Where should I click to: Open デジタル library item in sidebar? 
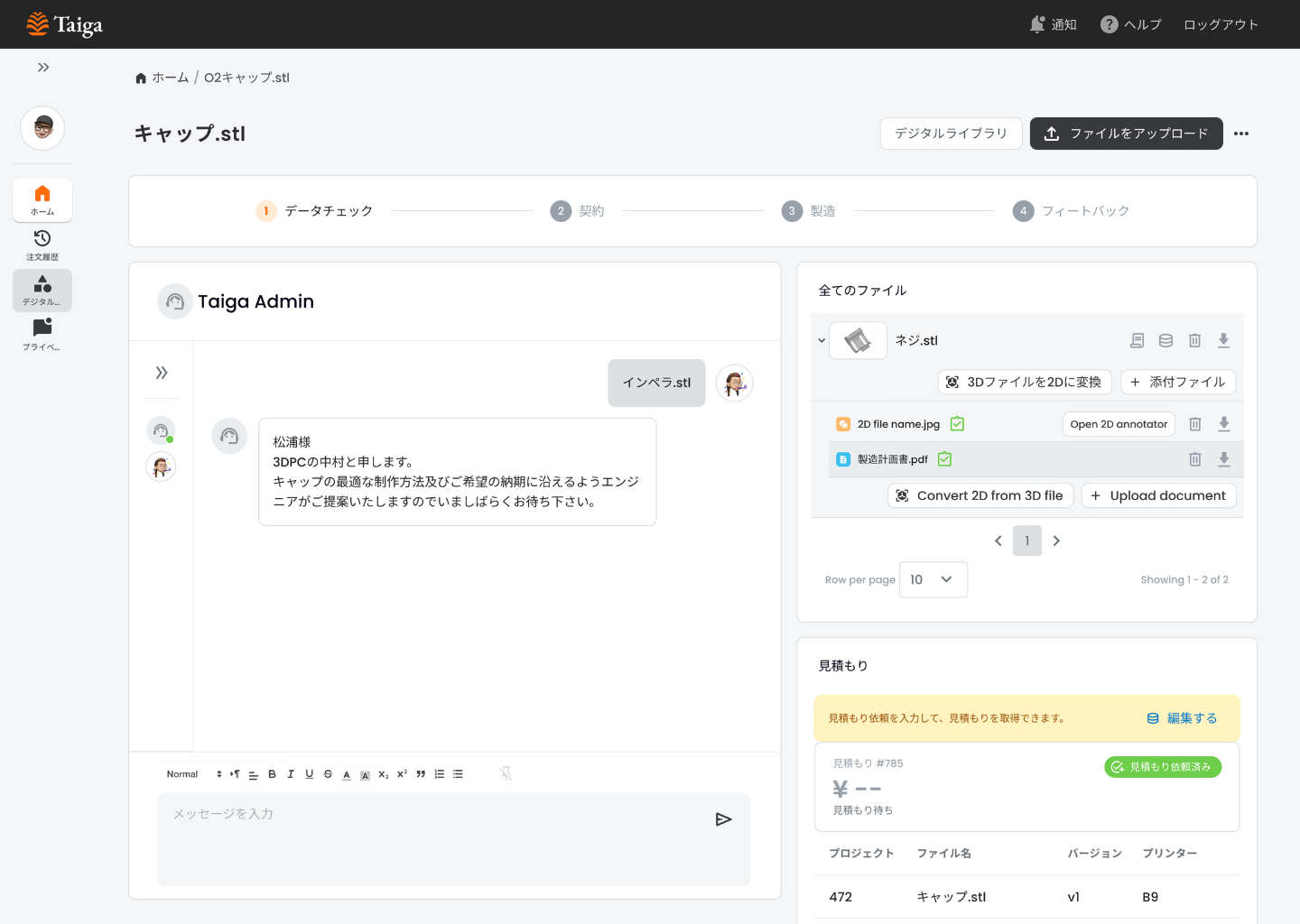(x=42, y=291)
